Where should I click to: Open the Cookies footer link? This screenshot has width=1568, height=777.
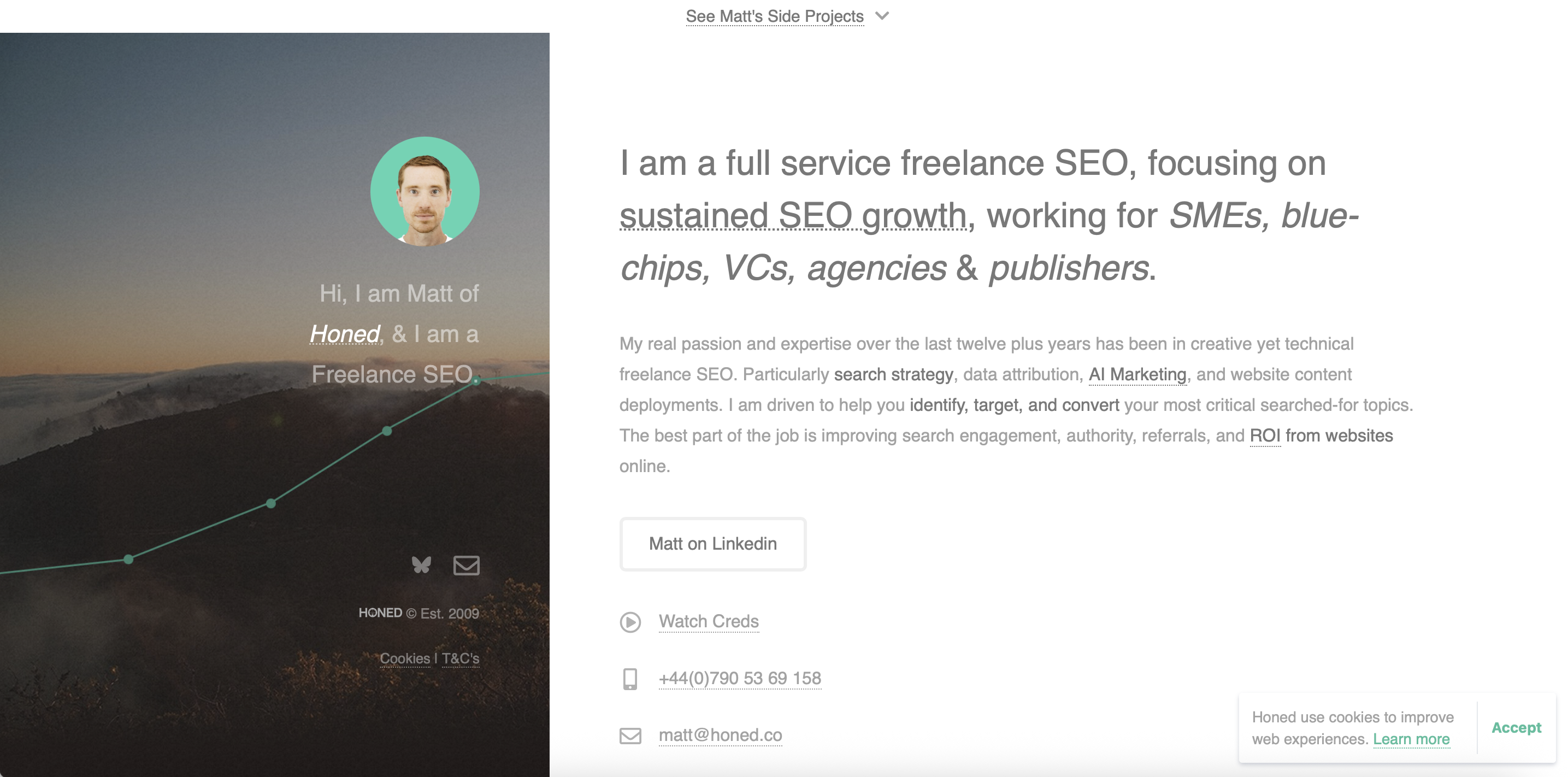[405, 658]
